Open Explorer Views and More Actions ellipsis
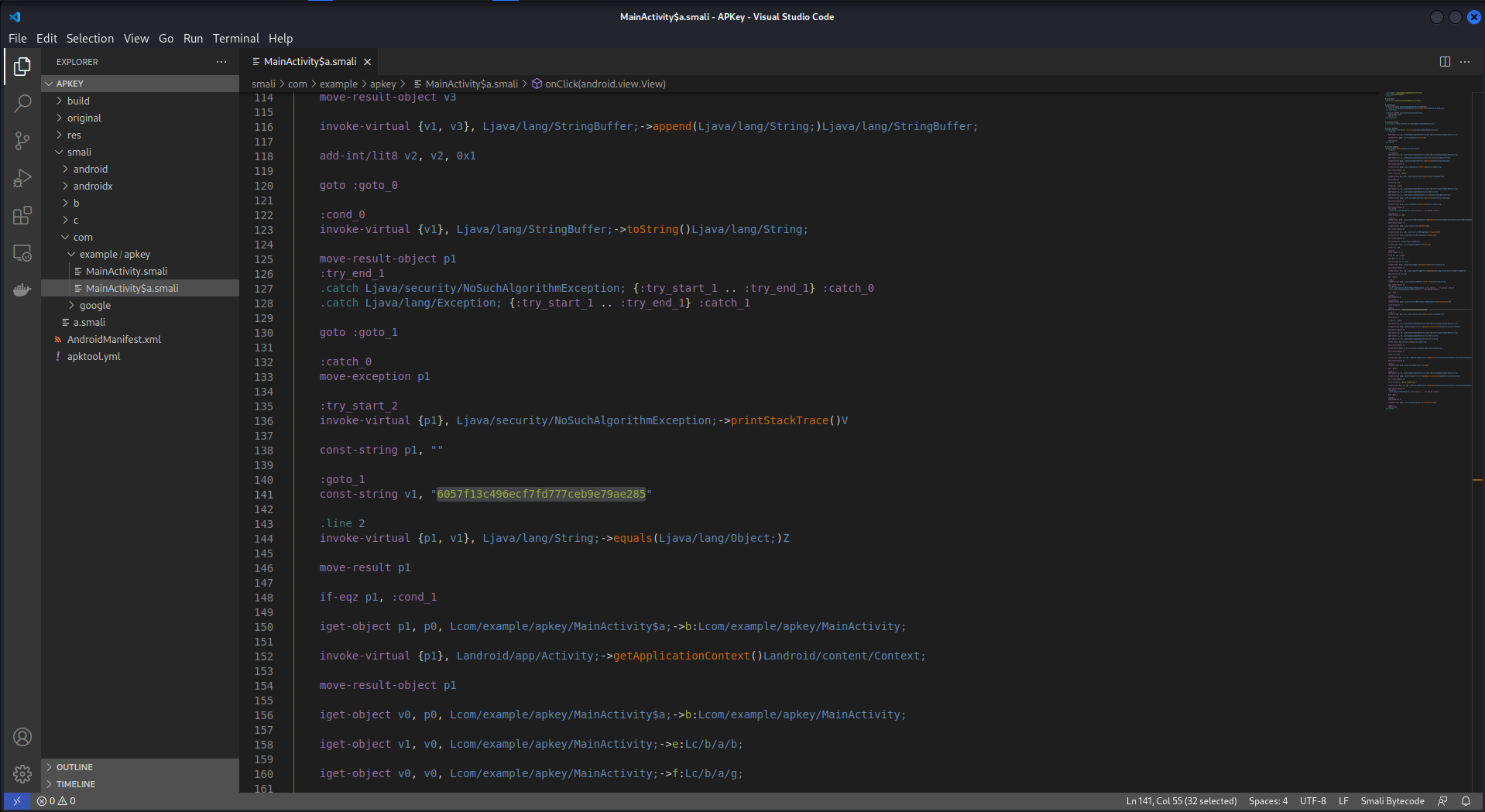 tap(221, 62)
